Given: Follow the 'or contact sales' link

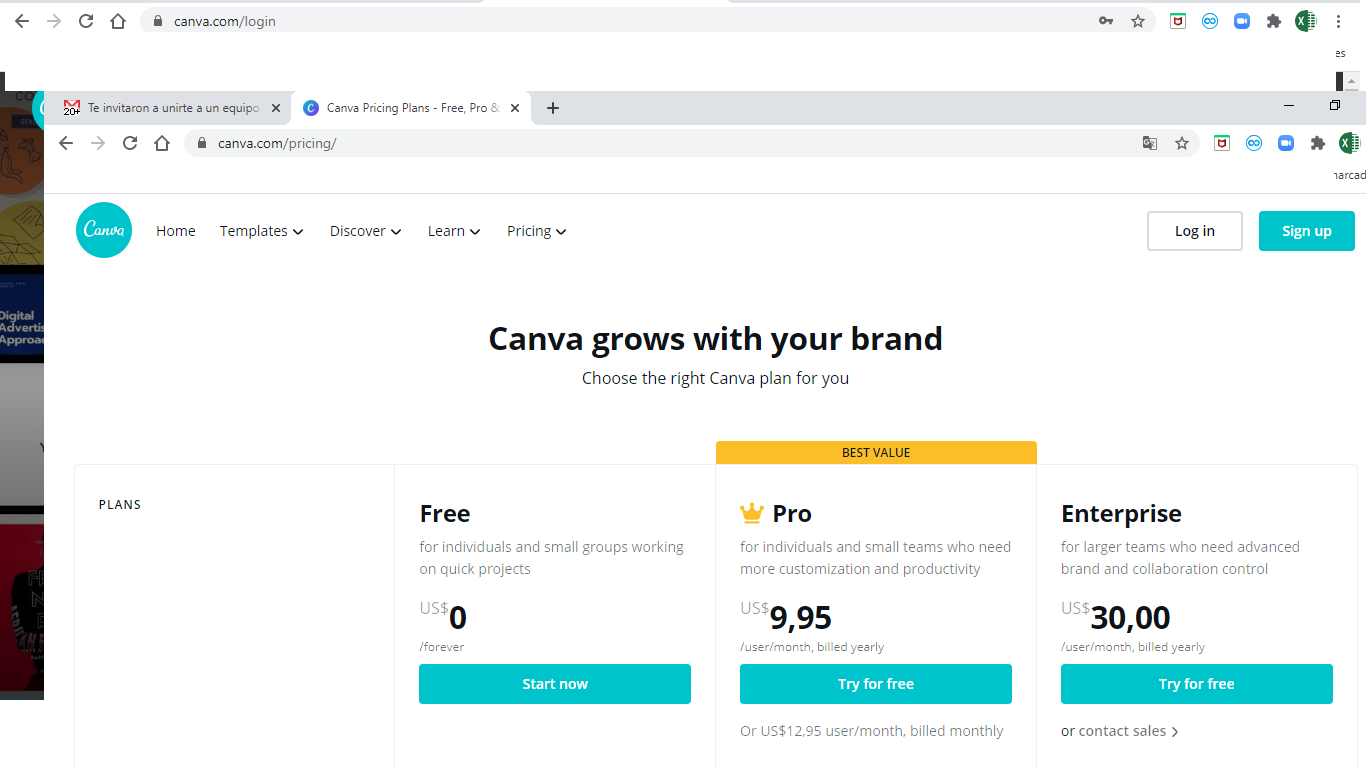Looking at the screenshot, I should tap(1120, 731).
